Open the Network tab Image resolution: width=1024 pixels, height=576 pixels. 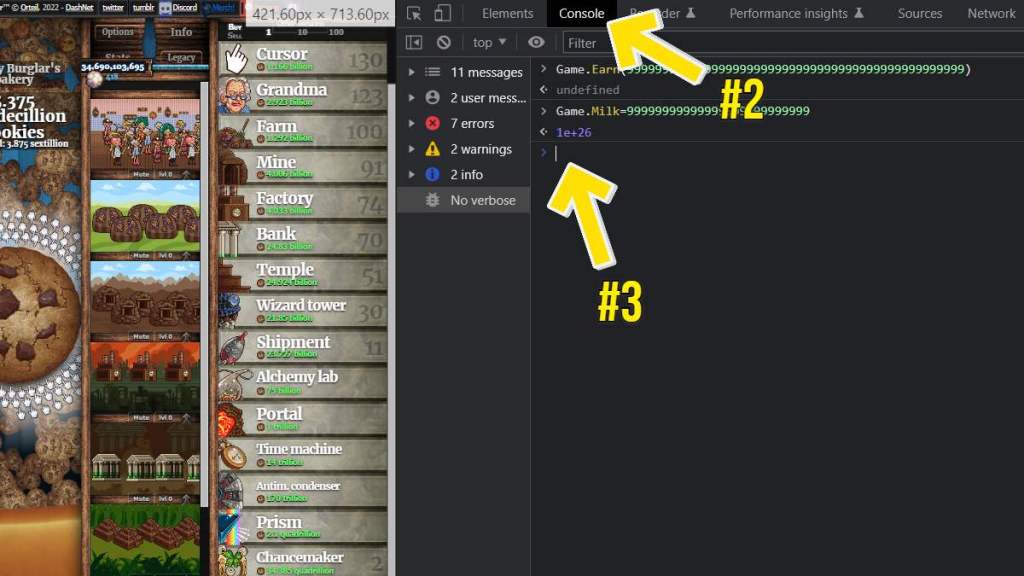(991, 13)
